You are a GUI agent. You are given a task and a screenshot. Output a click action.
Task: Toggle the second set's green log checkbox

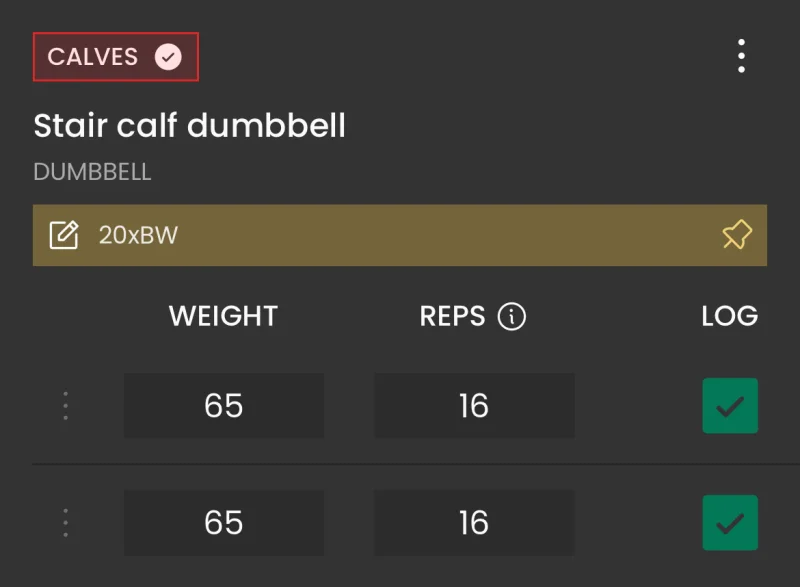pyautogui.click(x=730, y=523)
